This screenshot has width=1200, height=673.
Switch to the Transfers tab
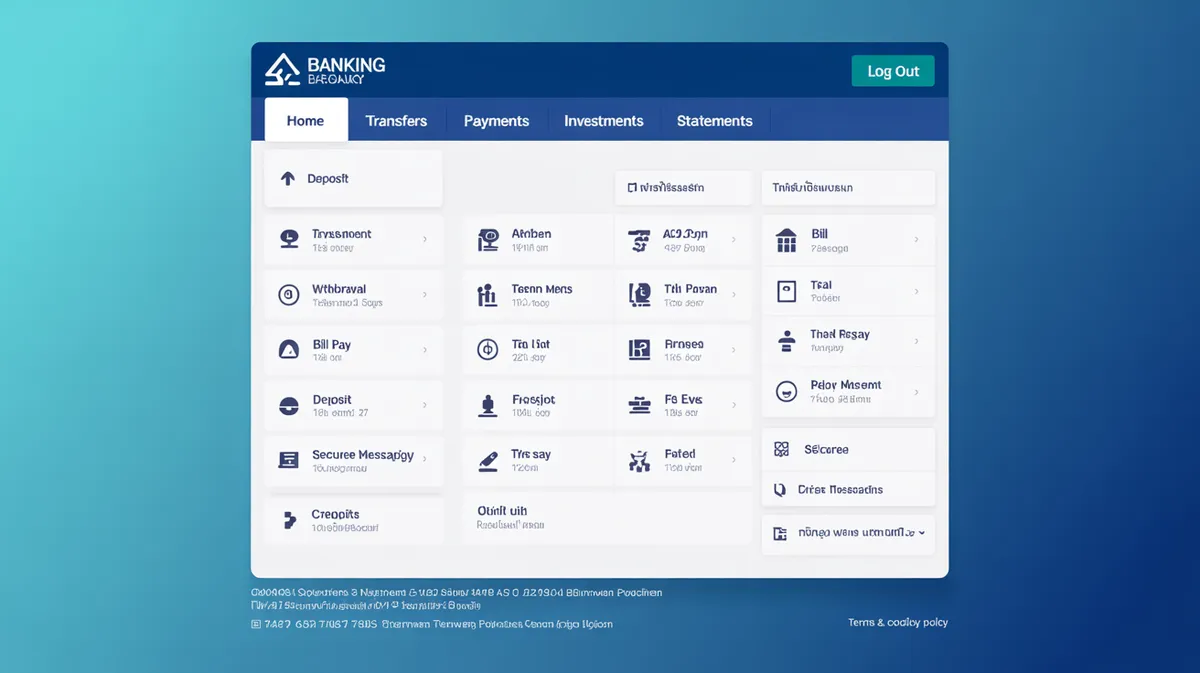point(396,121)
